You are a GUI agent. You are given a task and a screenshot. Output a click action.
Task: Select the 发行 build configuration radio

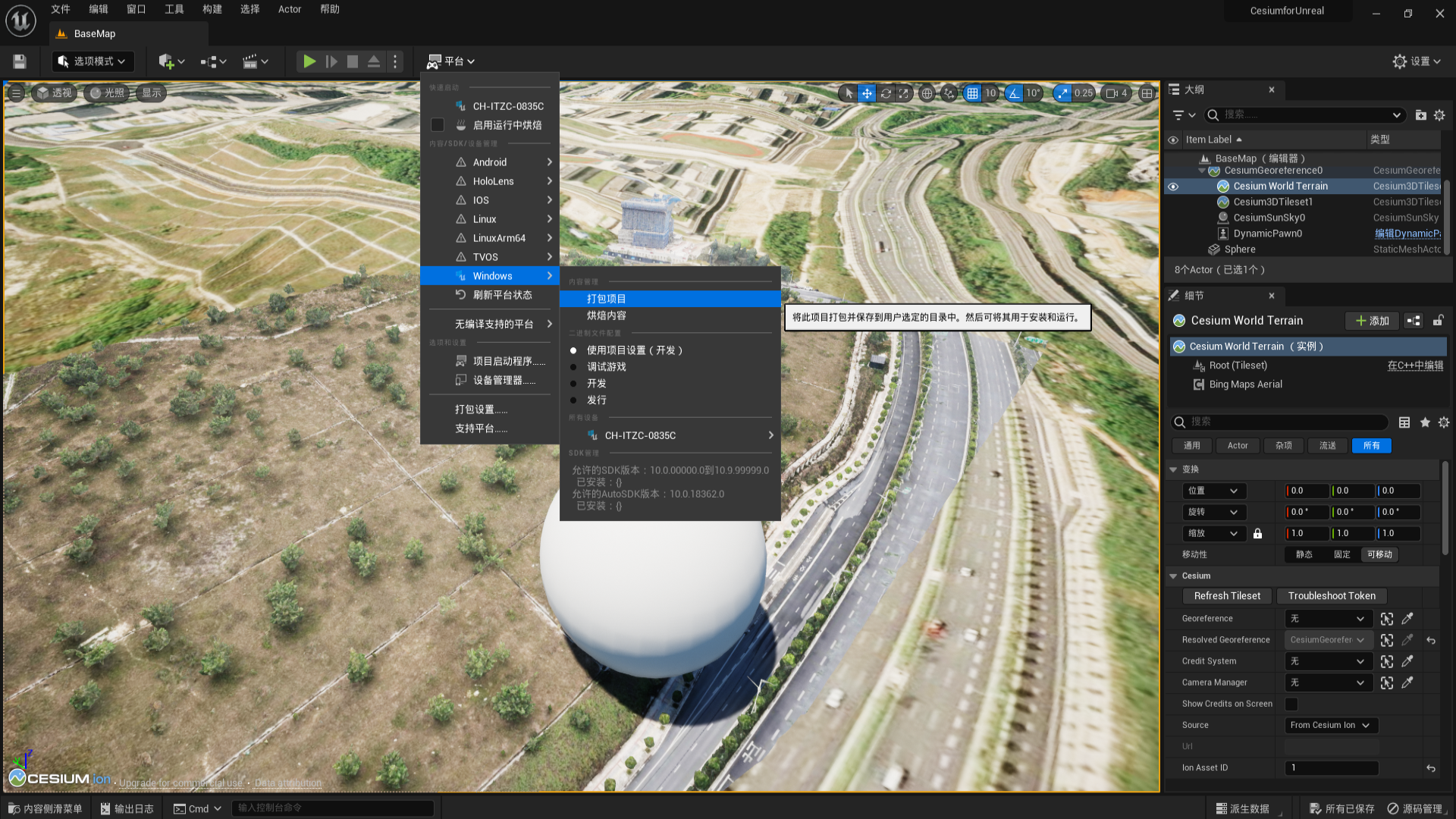tap(573, 400)
